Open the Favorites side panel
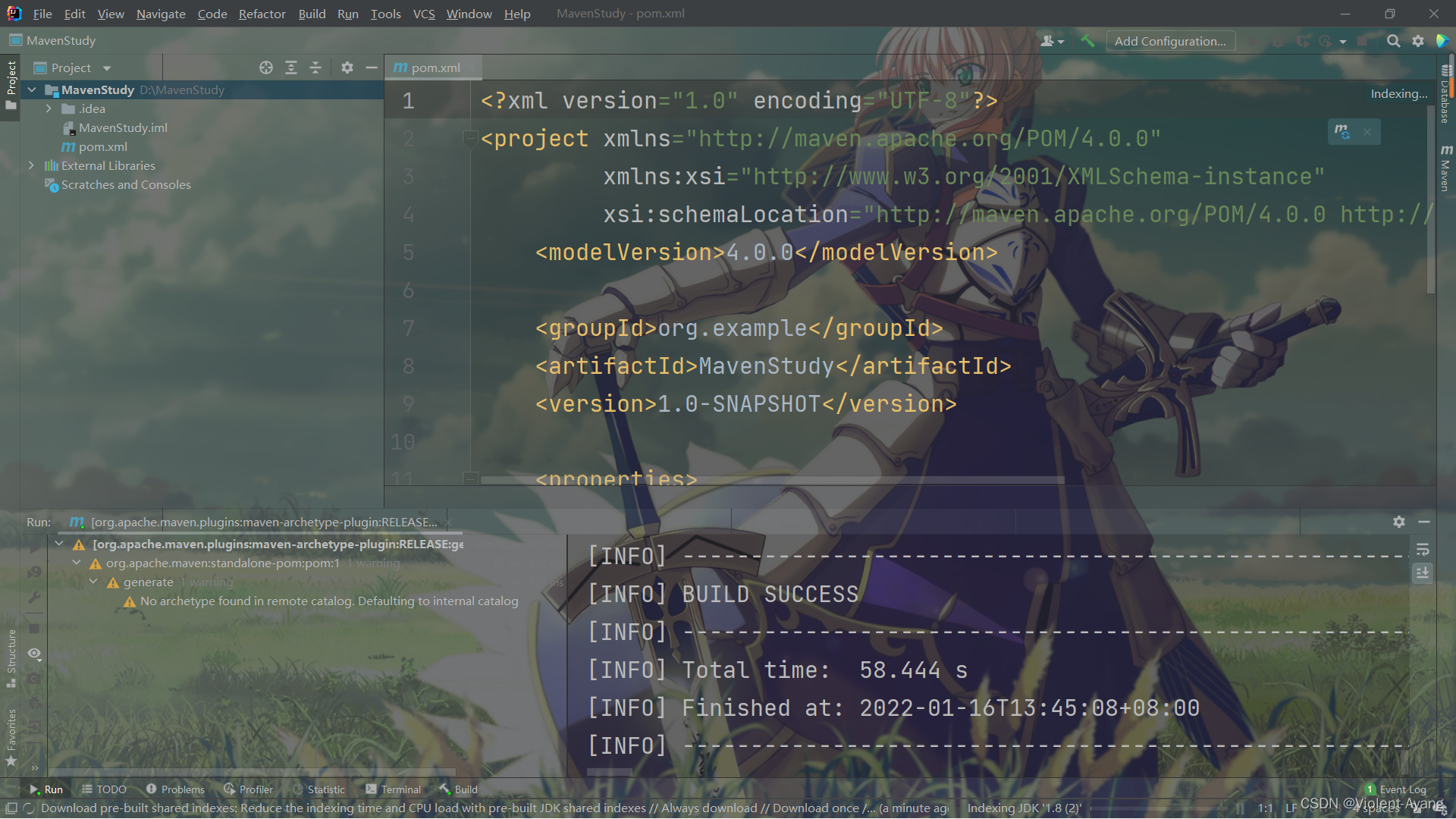The image size is (1456, 819). pos(11,737)
